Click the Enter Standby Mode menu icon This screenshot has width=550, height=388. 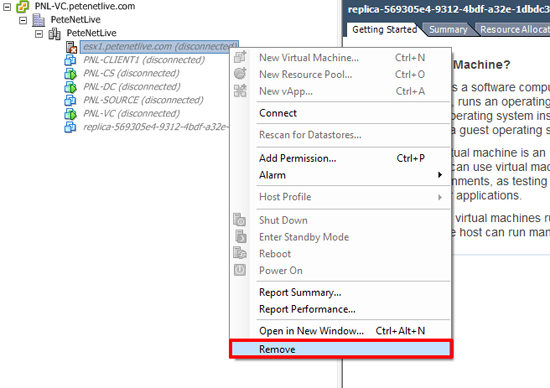(x=240, y=237)
